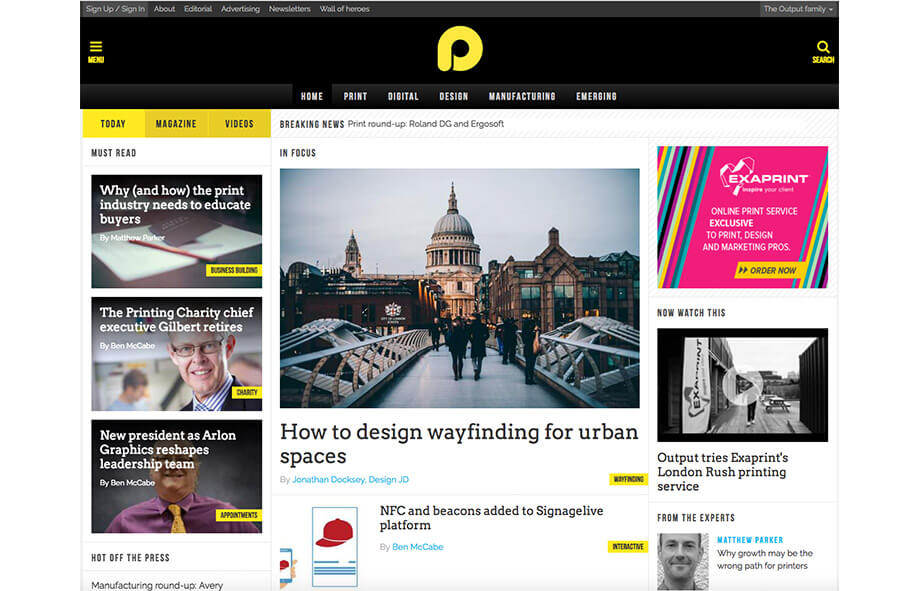This screenshot has height=591, width=920.
Task: Click the Interactive tag label
Action: (627, 546)
